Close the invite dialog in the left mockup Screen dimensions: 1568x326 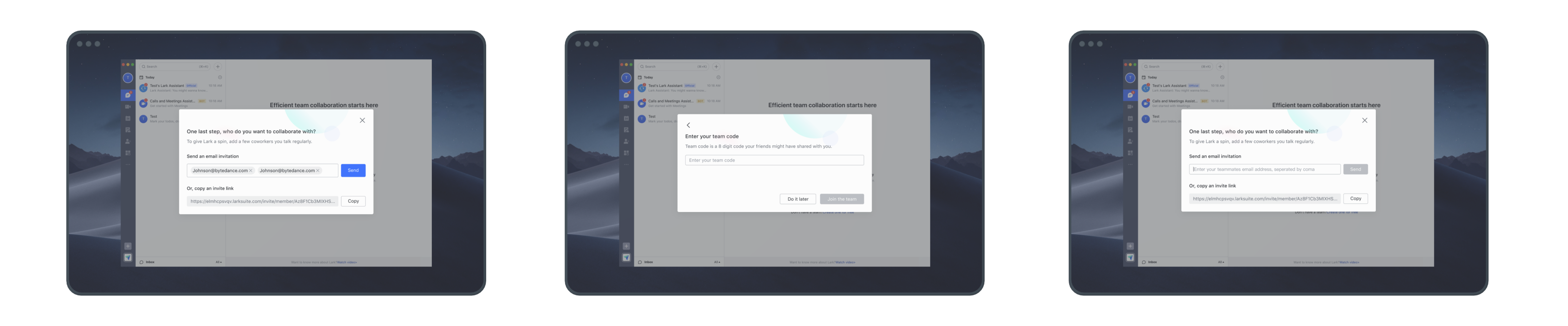coord(362,120)
